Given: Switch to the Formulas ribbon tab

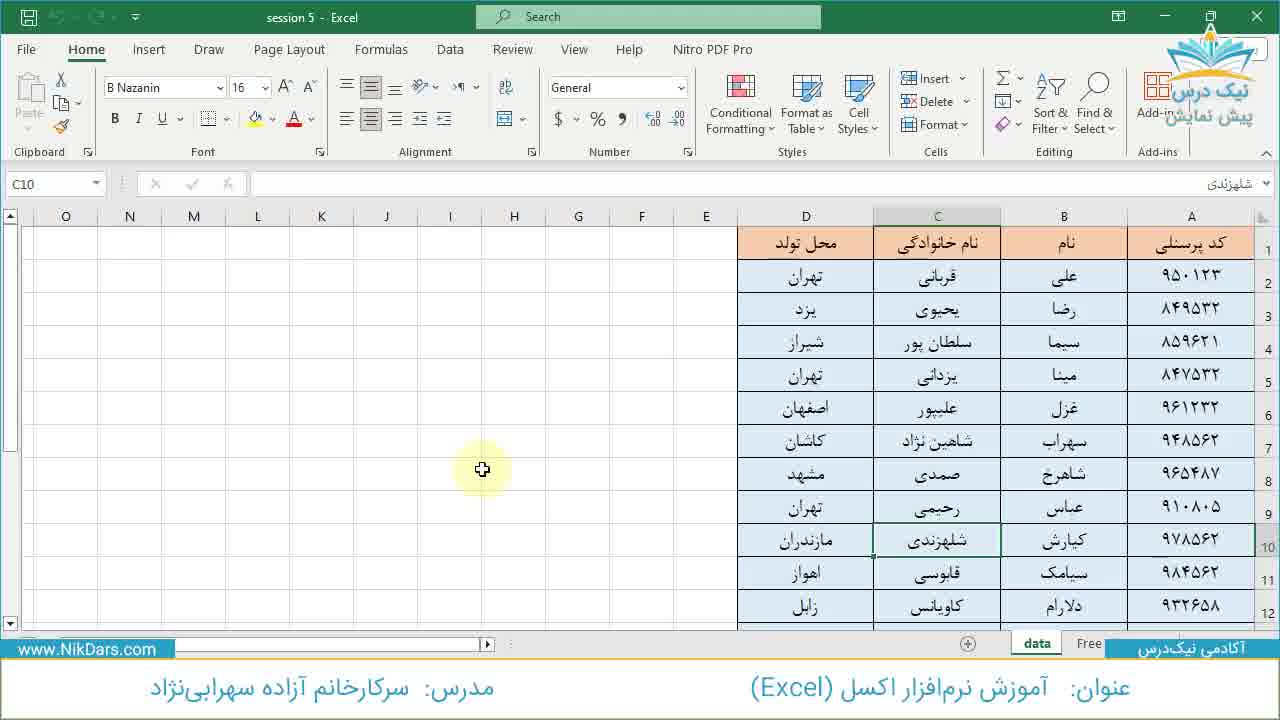Looking at the screenshot, I should 381,49.
